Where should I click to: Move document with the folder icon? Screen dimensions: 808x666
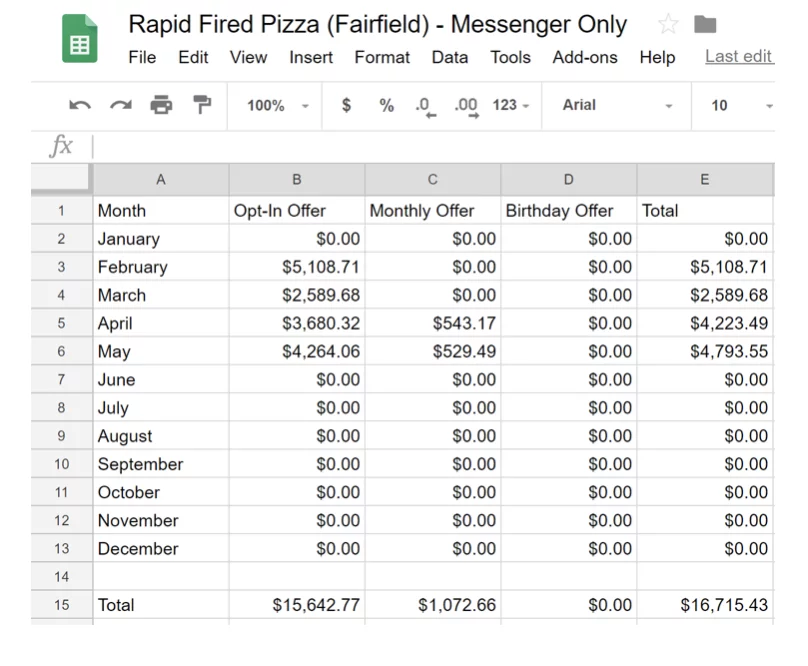click(705, 24)
